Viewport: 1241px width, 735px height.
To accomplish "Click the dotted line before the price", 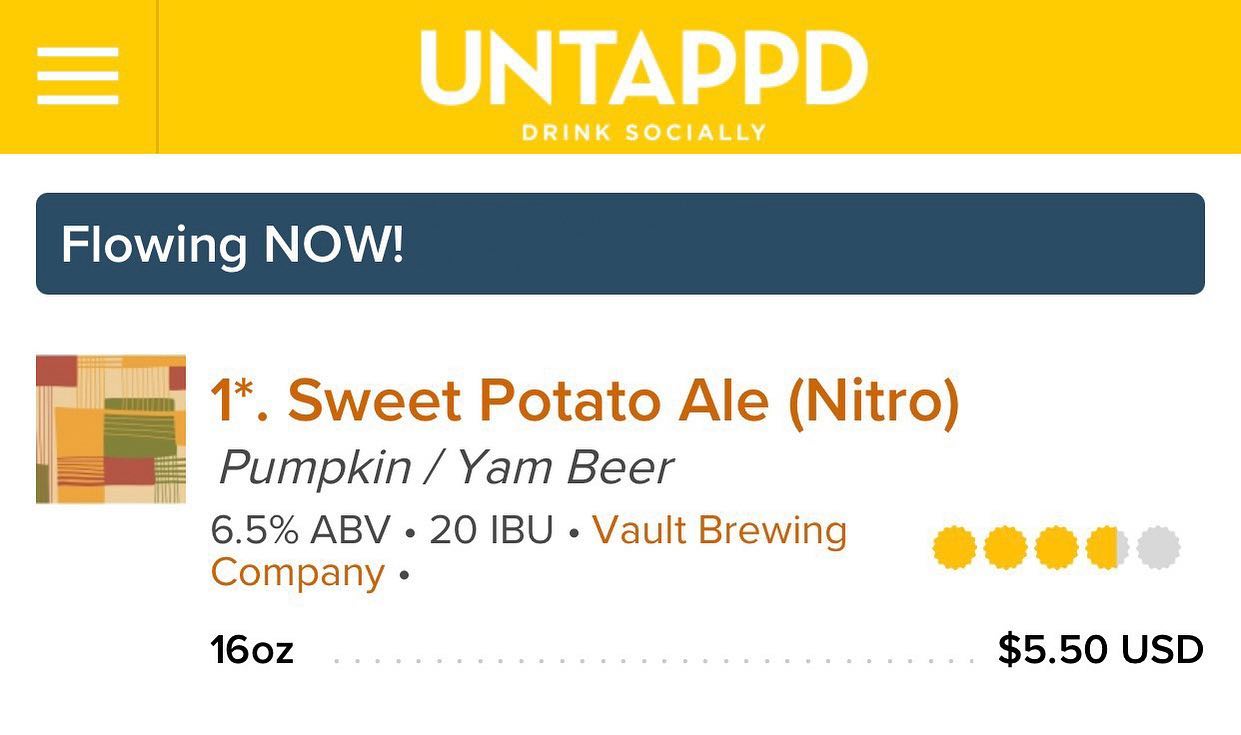I will (654, 661).
